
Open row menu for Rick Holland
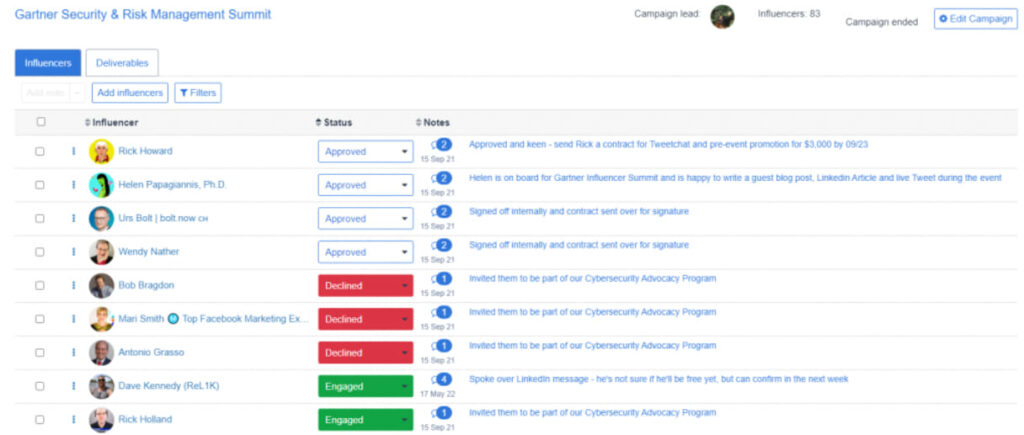pyautogui.click(x=73, y=419)
